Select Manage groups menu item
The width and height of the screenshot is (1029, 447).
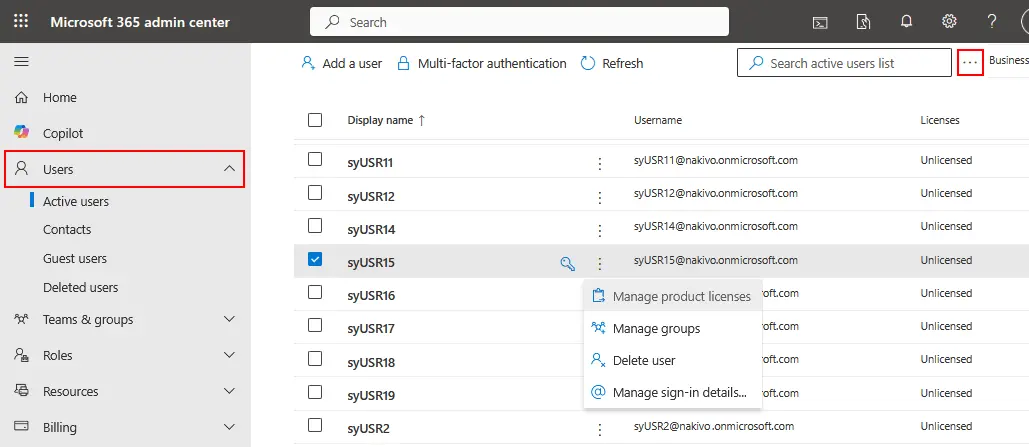tap(673, 328)
